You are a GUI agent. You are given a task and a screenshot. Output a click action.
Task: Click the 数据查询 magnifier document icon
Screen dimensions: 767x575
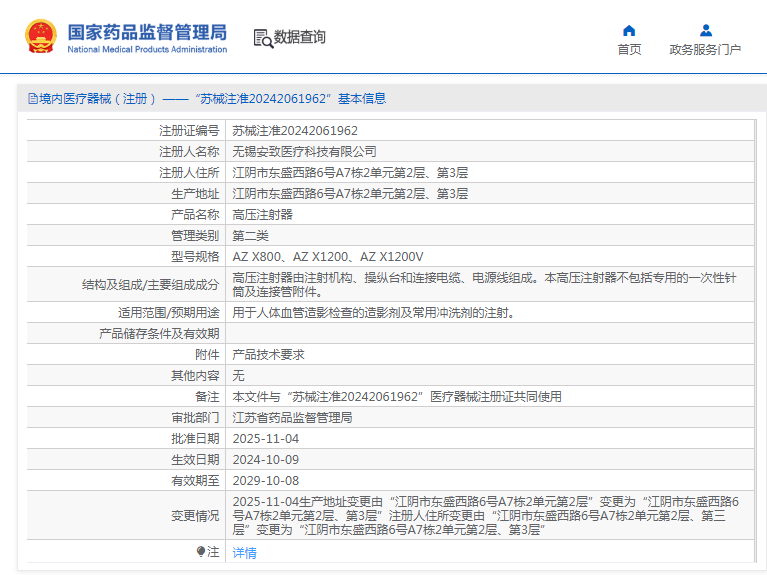pos(263,38)
